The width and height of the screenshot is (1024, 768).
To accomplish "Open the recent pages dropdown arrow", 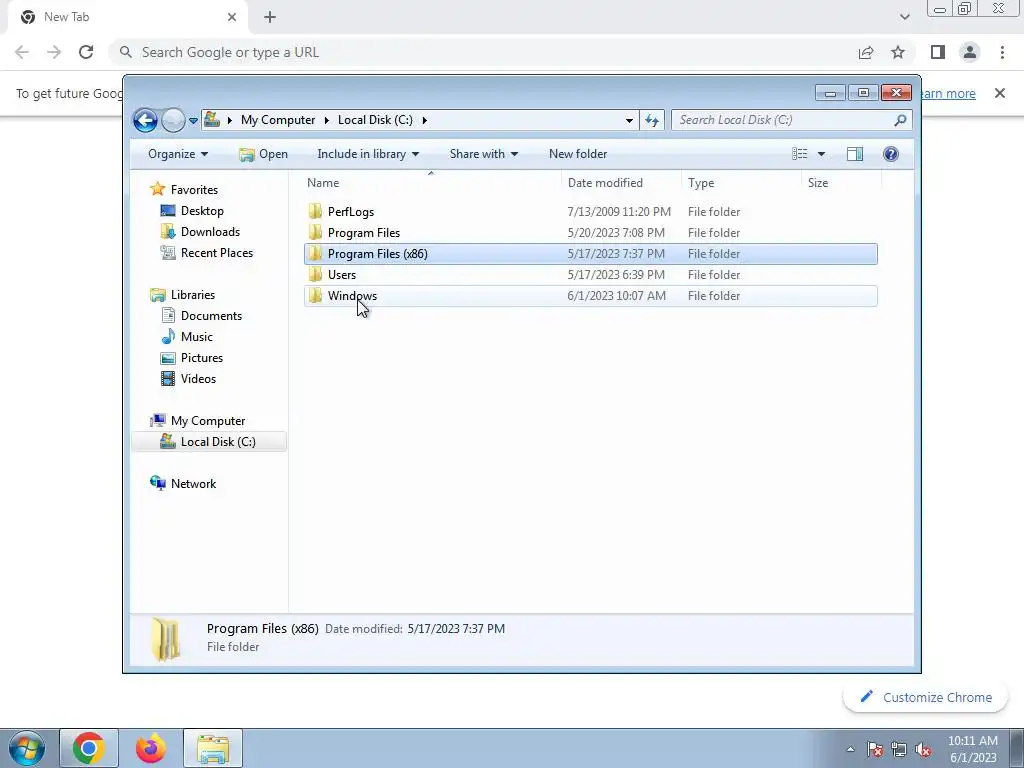I will tap(193, 120).
